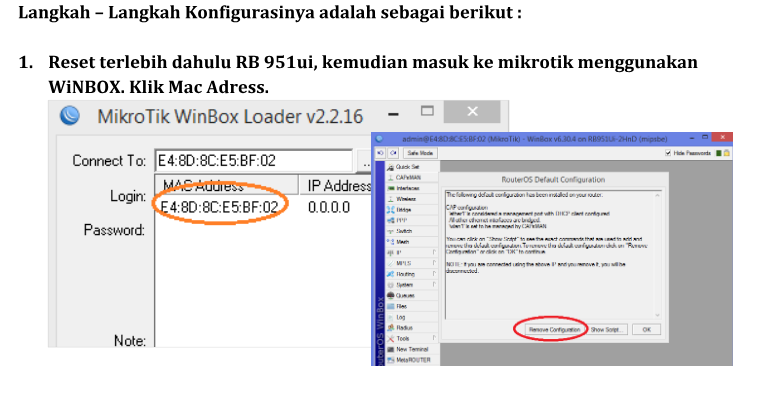
Task: Click the MetaROUTER icon
Action: pyautogui.click(x=390, y=360)
